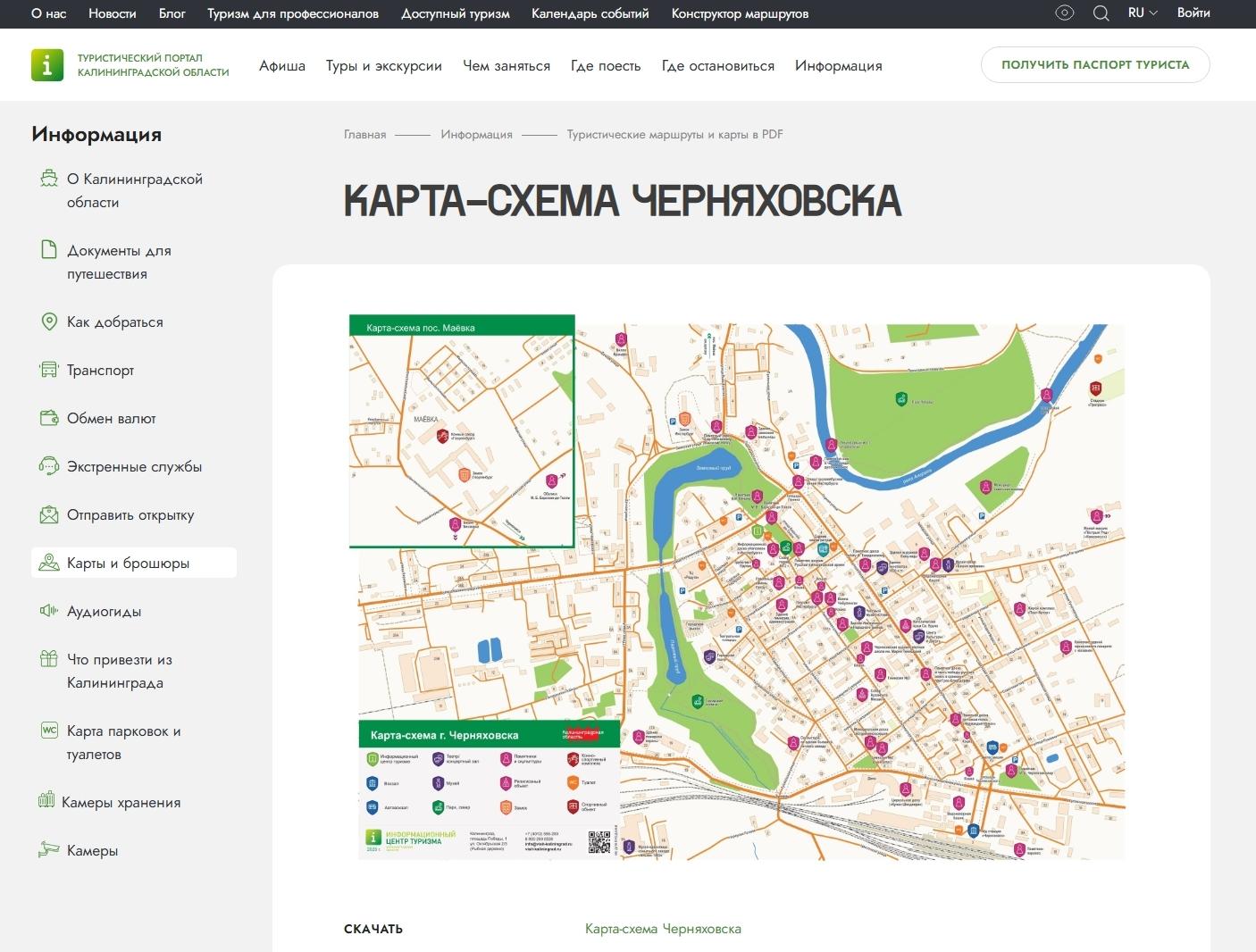Select Аудиогиды in the sidebar
The height and width of the screenshot is (952, 1256).
click(104, 612)
